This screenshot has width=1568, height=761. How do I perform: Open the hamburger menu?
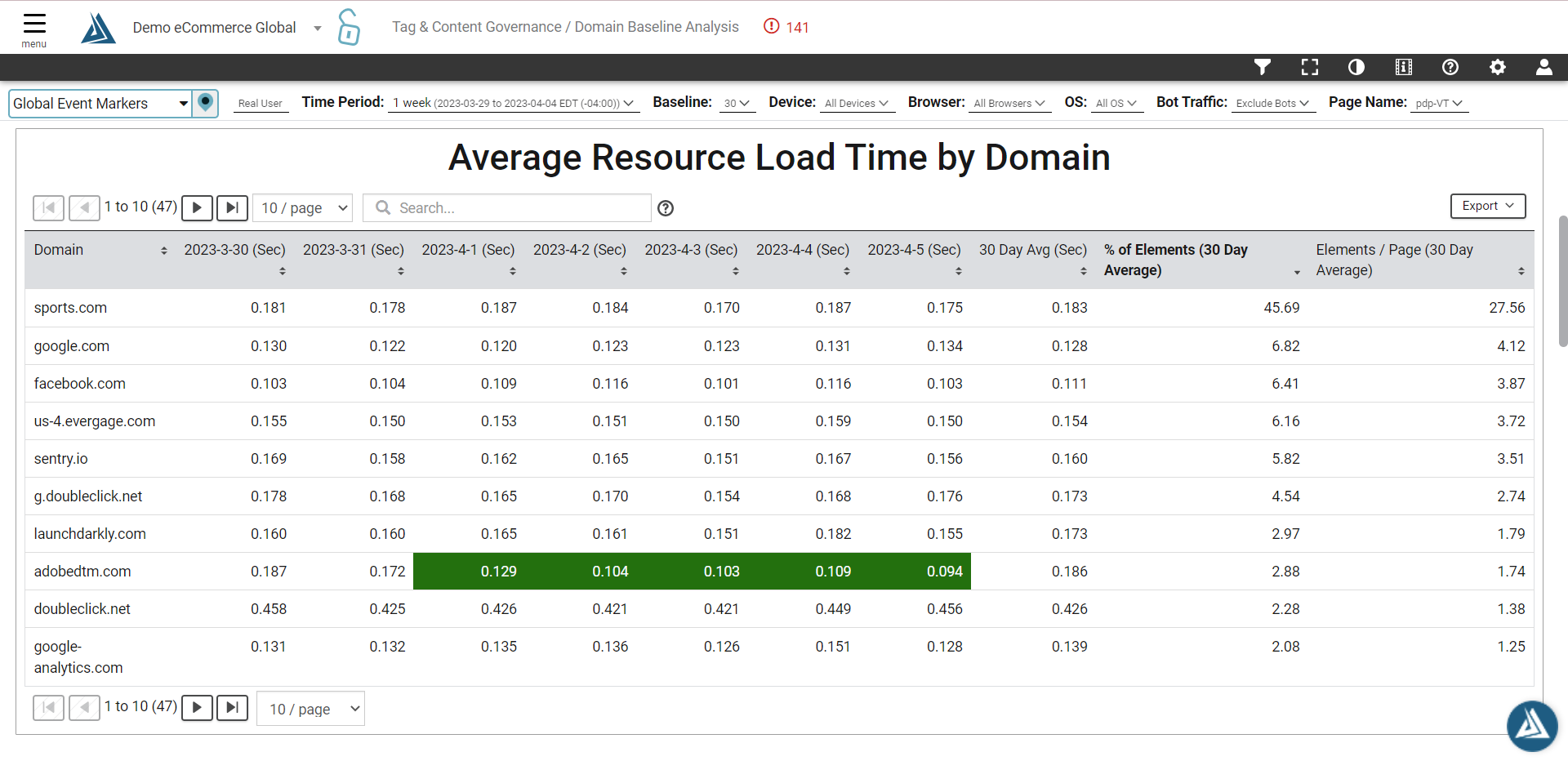point(34,29)
